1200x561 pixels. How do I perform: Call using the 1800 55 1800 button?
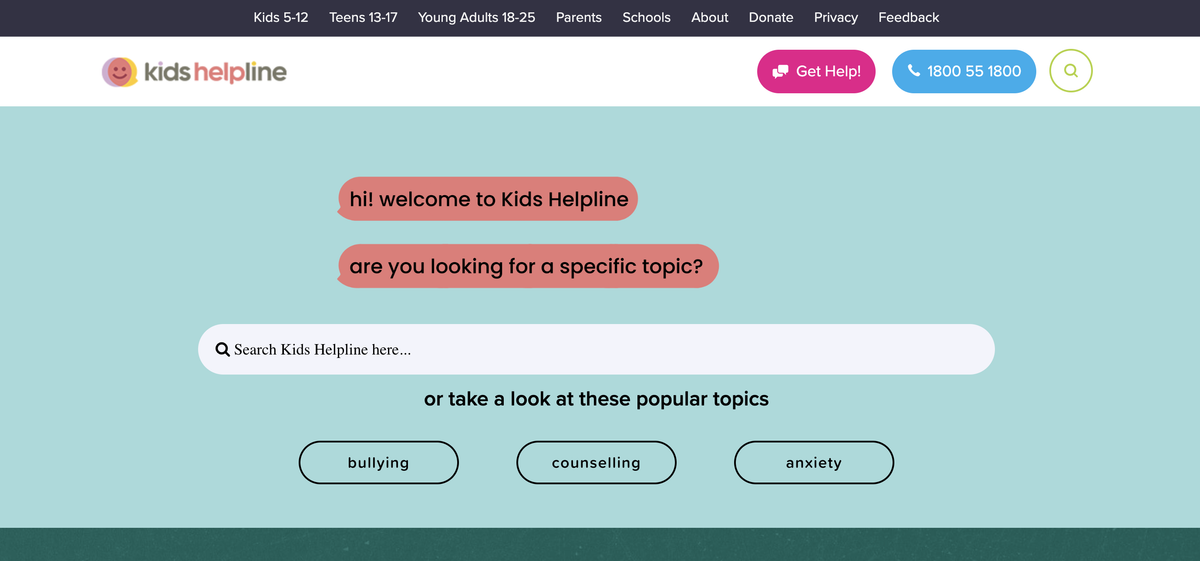point(964,71)
